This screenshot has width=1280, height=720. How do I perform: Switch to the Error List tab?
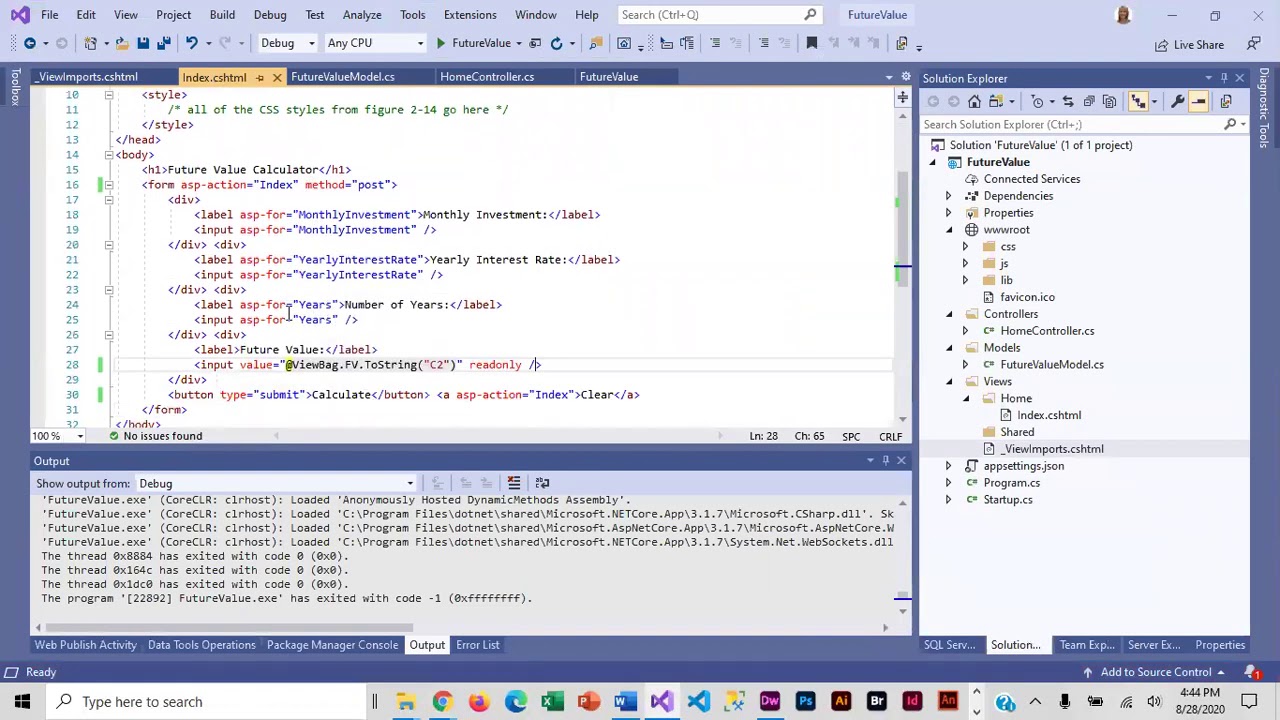click(477, 645)
